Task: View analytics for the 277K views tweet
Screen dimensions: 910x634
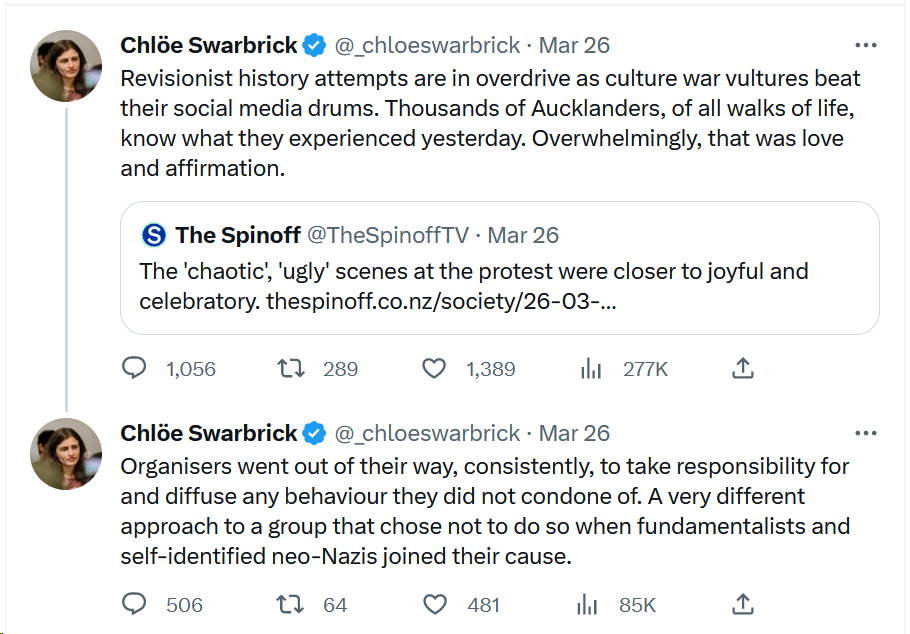Action: pyautogui.click(x=591, y=369)
